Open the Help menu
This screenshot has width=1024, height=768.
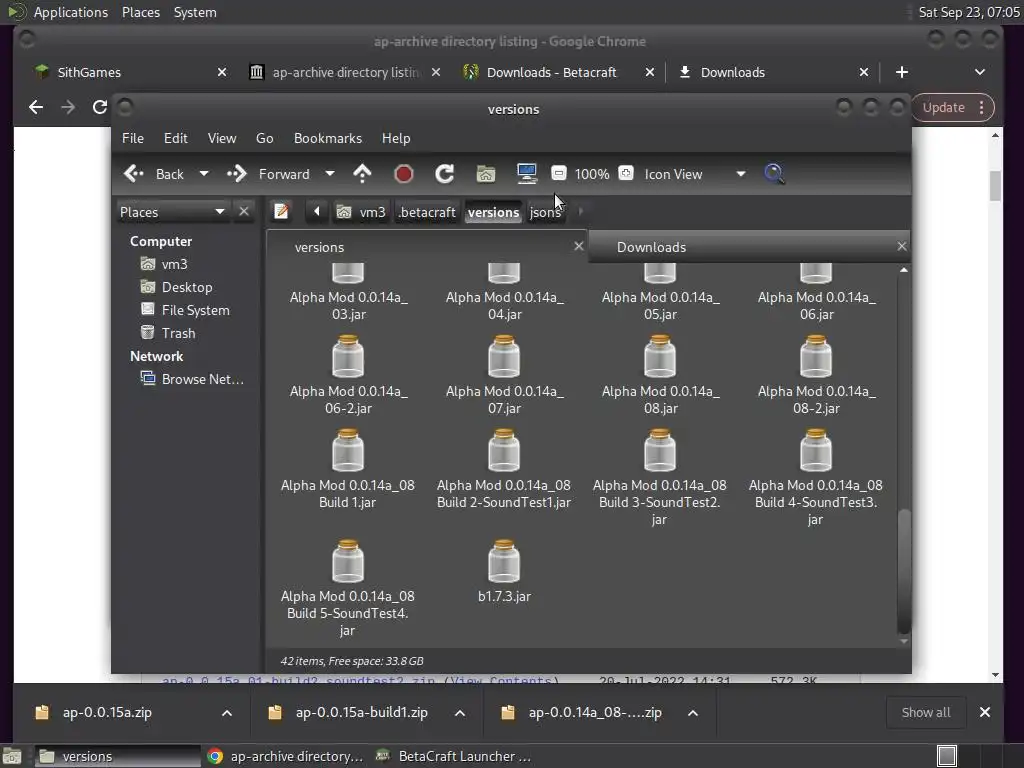point(396,138)
